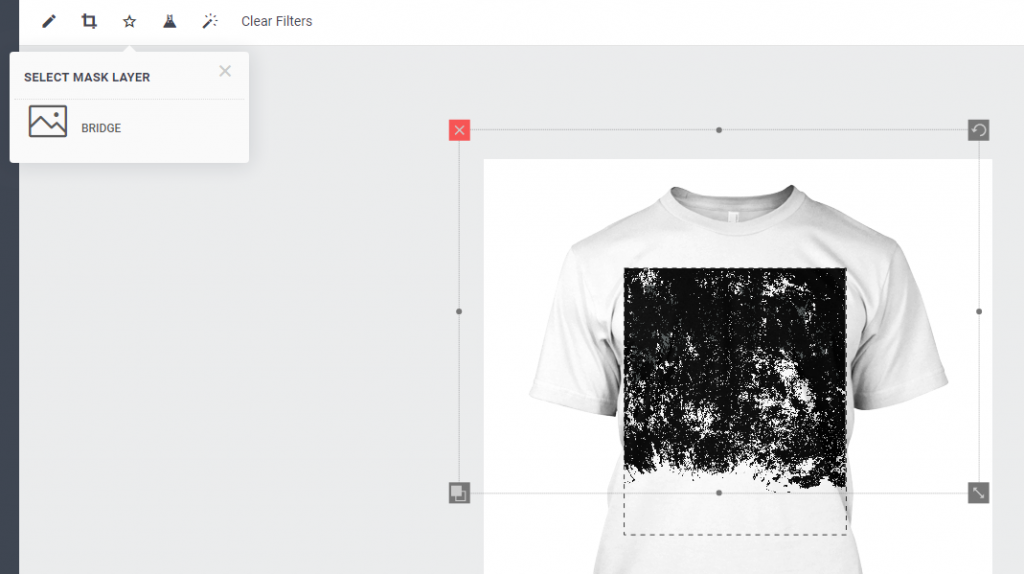Click the left-middle selection handle dot
This screenshot has height=574, width=1024.
point(459,311)
